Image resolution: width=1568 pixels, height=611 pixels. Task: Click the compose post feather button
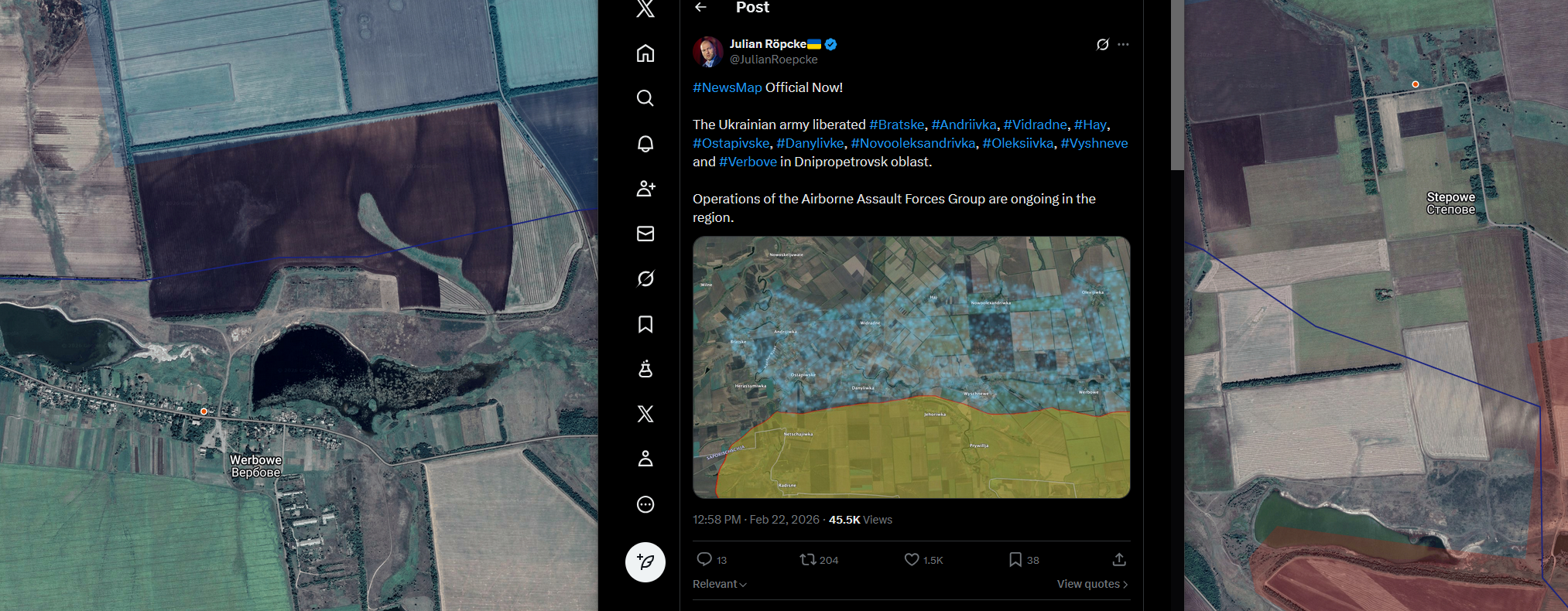point(645,562)
